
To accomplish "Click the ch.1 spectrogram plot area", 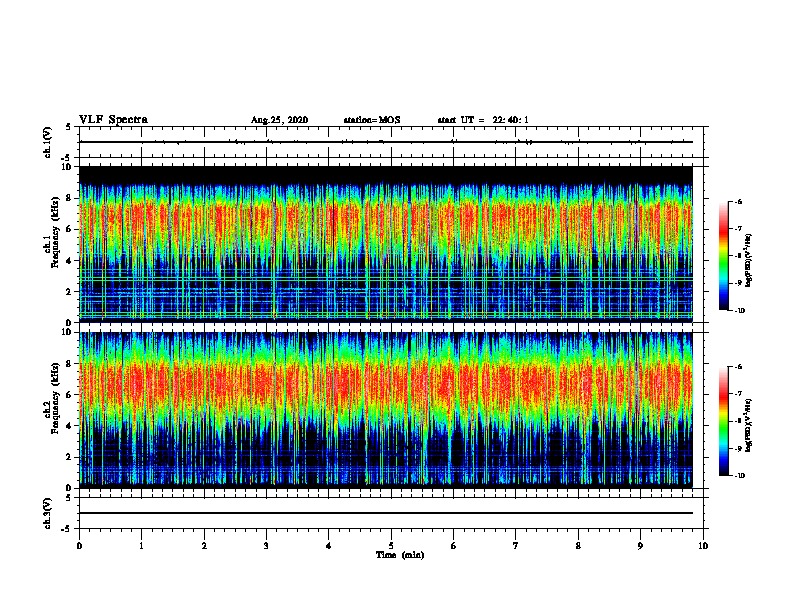I will pyautogui.click(x=386, y=244).
